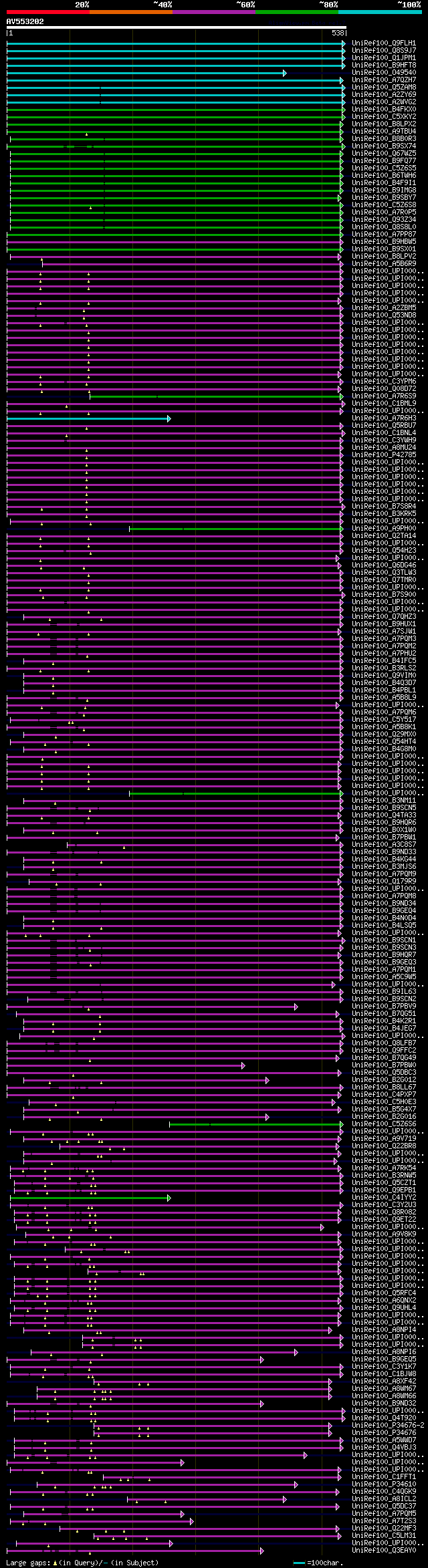Open UniRef100_C1FFT1

pos(384,1477)
